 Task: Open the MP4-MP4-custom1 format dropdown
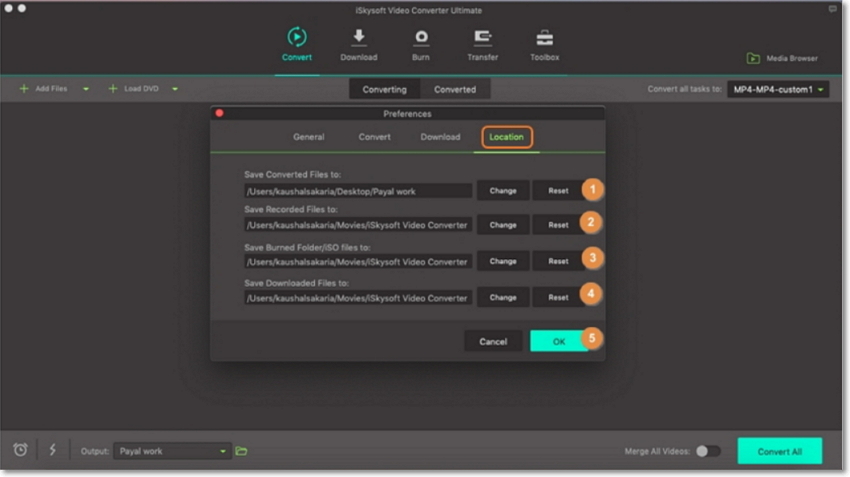click(x=778, y=89)
